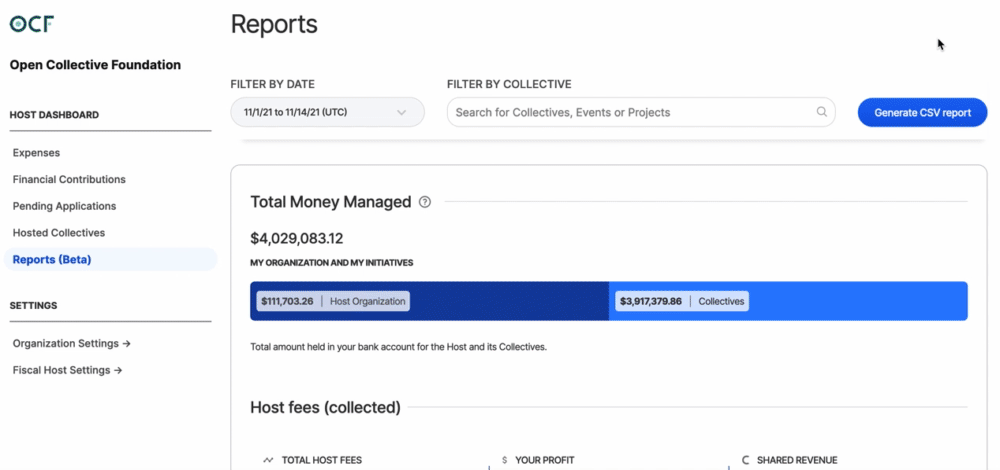This screenshot has width=1000, height=470.
Task: Click the TOTAL HOST FEES label
Action: pos(321,460)
